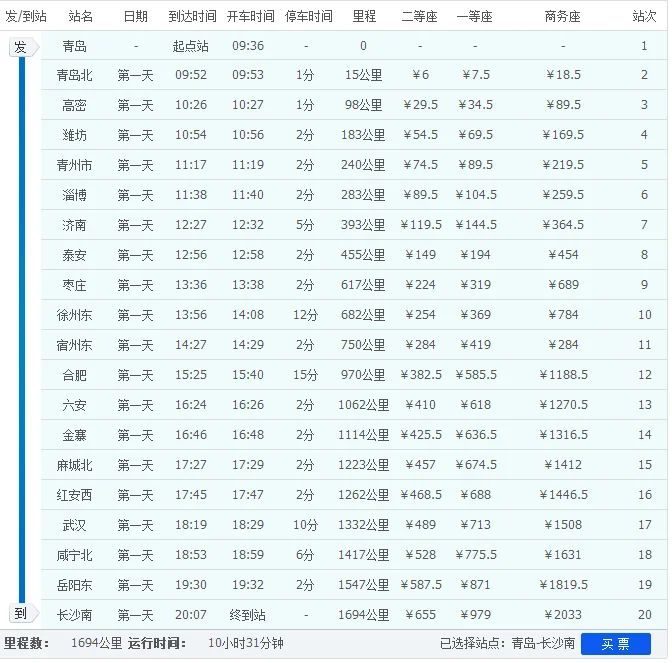Select the 发 departure marker icon
672x663 pixels.
(x=24, y=47)
